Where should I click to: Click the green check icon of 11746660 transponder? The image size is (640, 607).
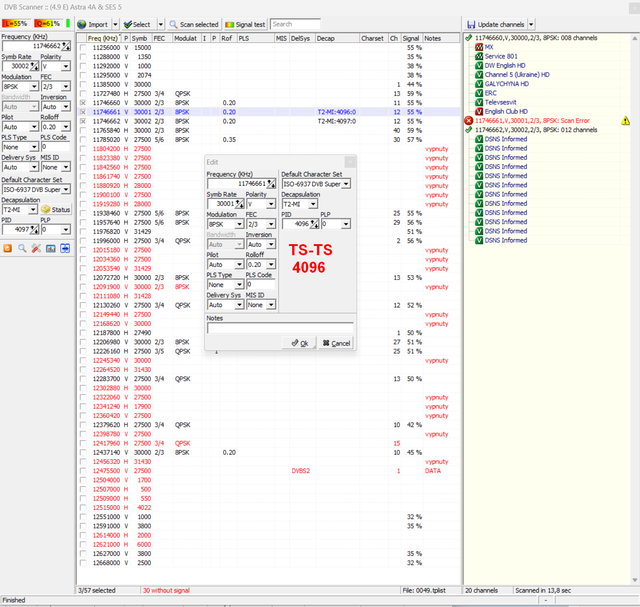click(x=469, y=38)
